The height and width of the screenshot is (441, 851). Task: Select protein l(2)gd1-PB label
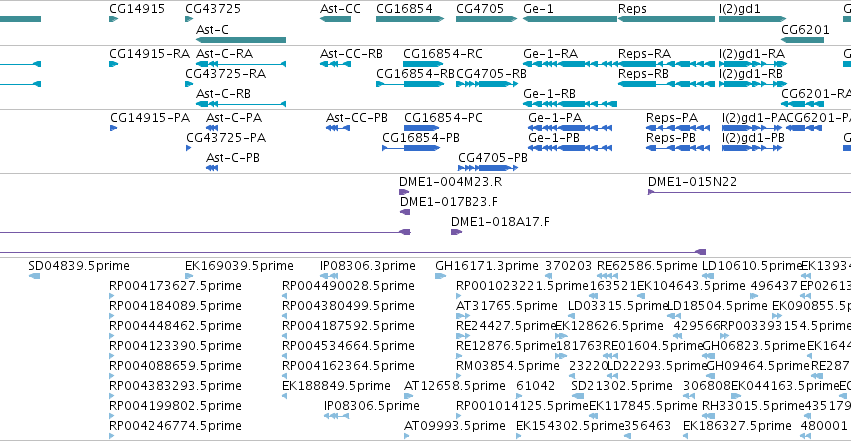coord(753,138)
